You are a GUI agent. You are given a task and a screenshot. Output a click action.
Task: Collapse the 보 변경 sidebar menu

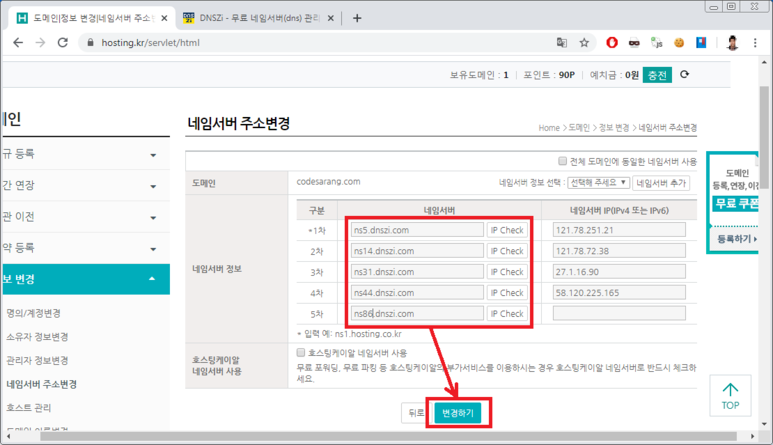click(x=86, y=279)
